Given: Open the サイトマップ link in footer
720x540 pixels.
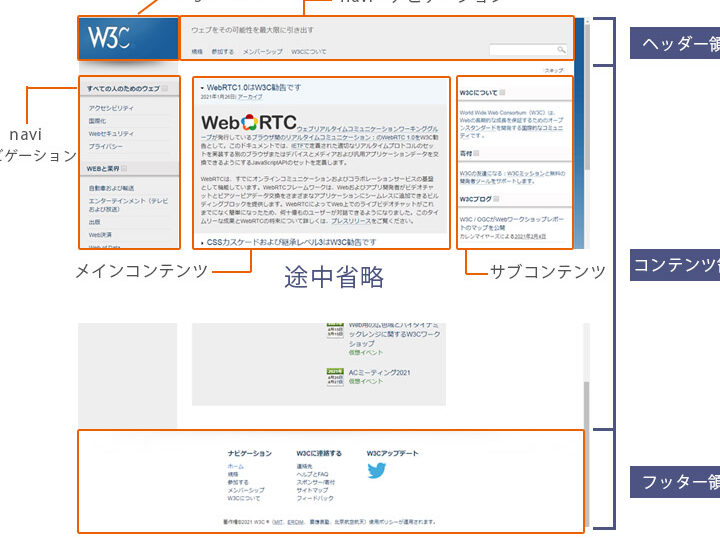Looking at the screenshot, I should click(x=308, y=490).
